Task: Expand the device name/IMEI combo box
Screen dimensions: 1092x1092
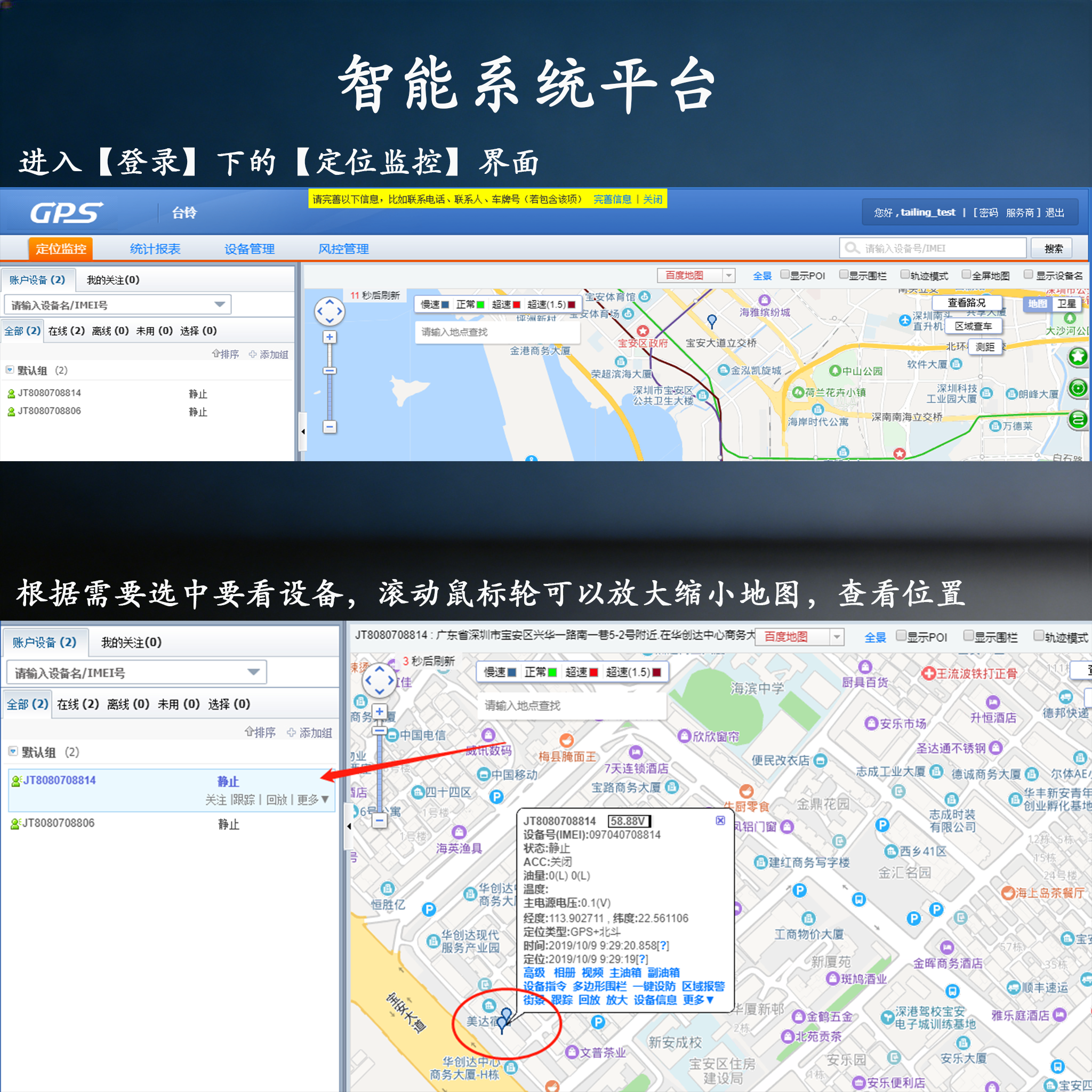Action: coord(219,304)
